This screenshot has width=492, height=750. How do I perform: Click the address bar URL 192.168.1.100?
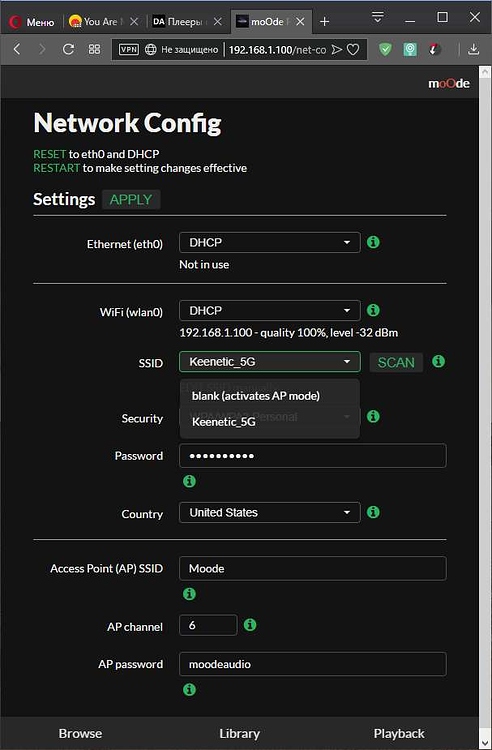277,49
